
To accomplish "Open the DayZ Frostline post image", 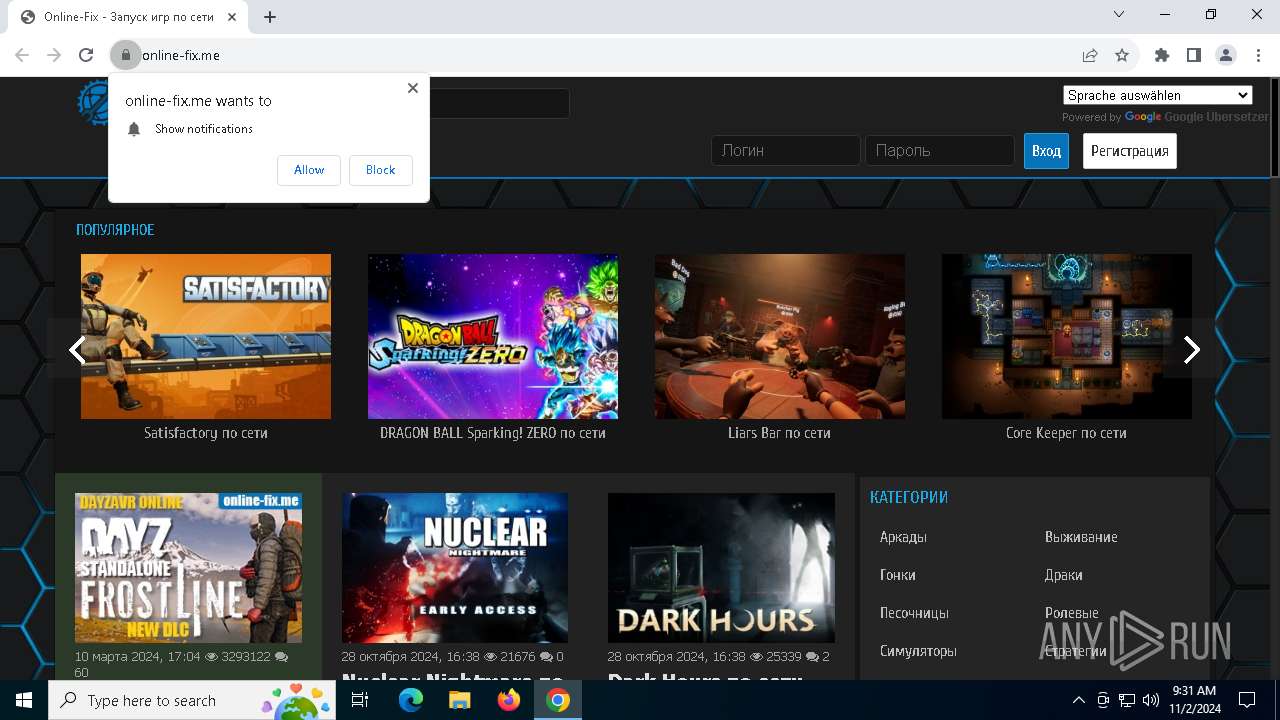I will pyautogui.click(x=188, y=567).
